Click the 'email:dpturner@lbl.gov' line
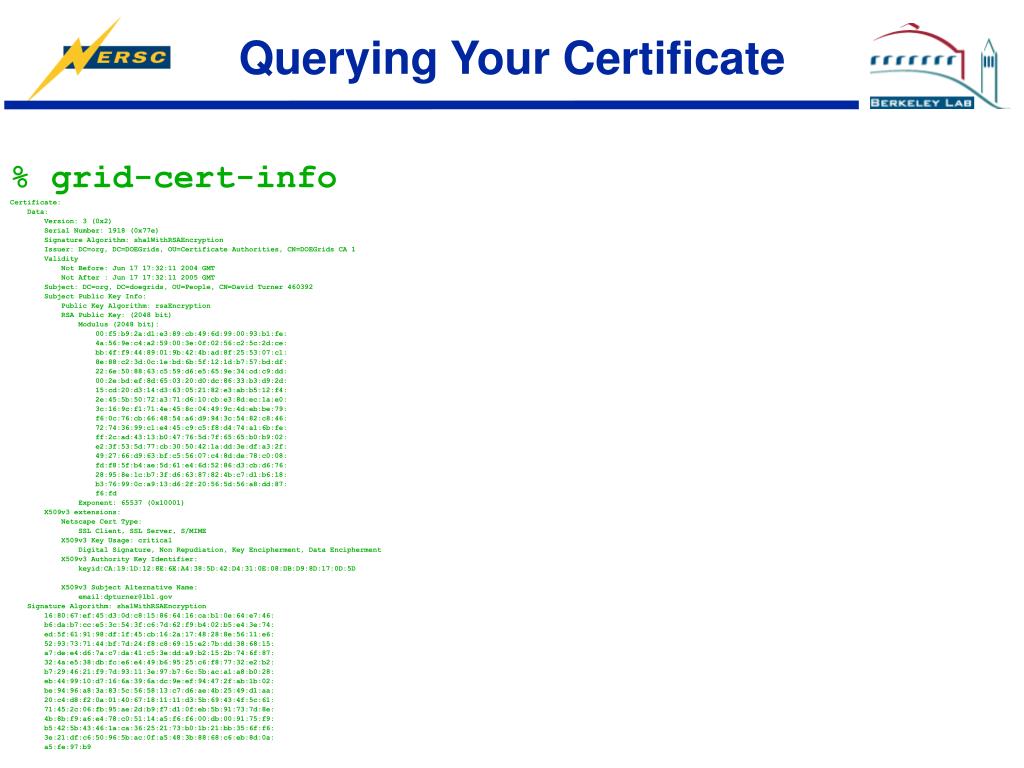 pos(125,597)
